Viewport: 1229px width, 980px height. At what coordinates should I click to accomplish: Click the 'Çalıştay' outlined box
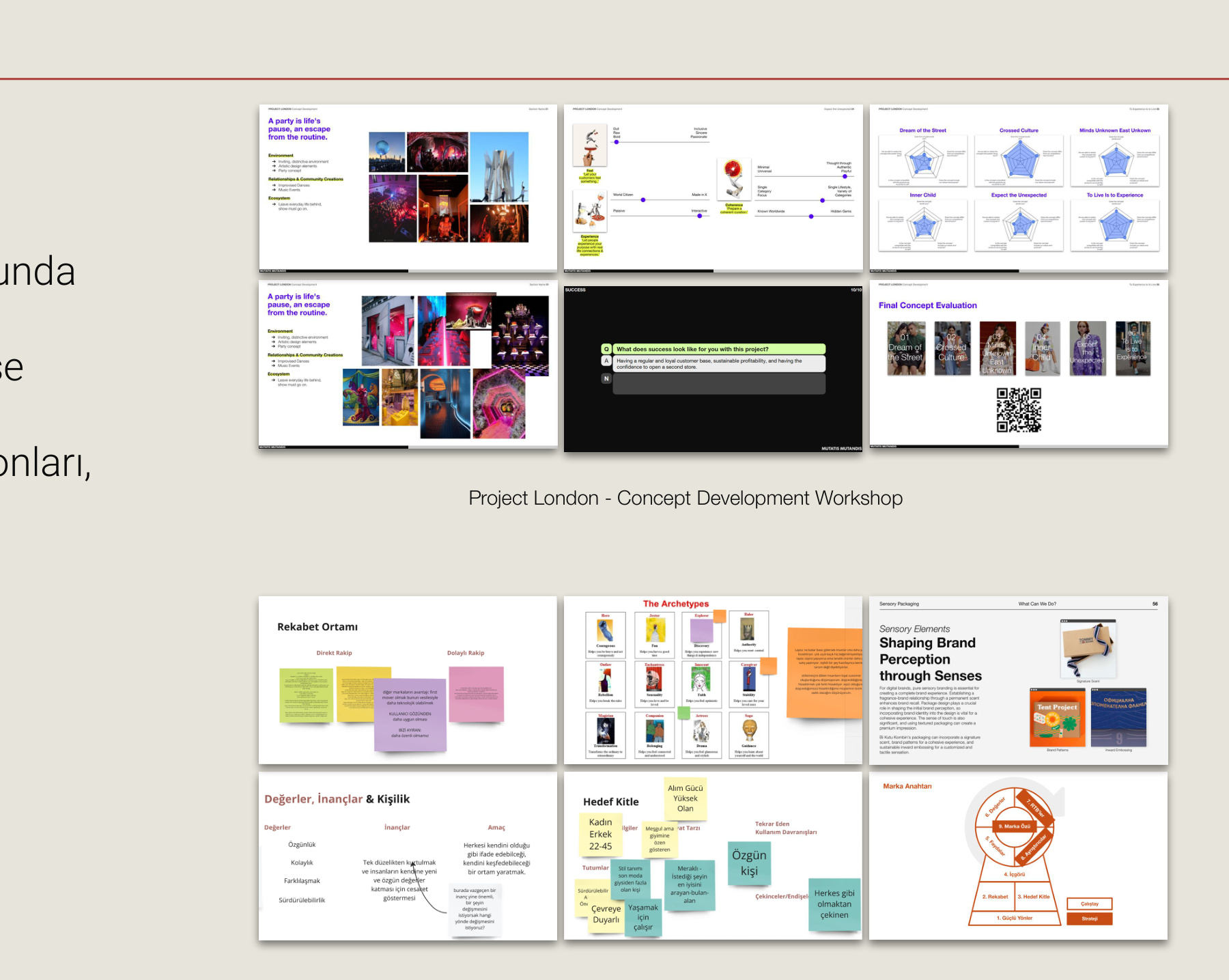point(1089,904)
